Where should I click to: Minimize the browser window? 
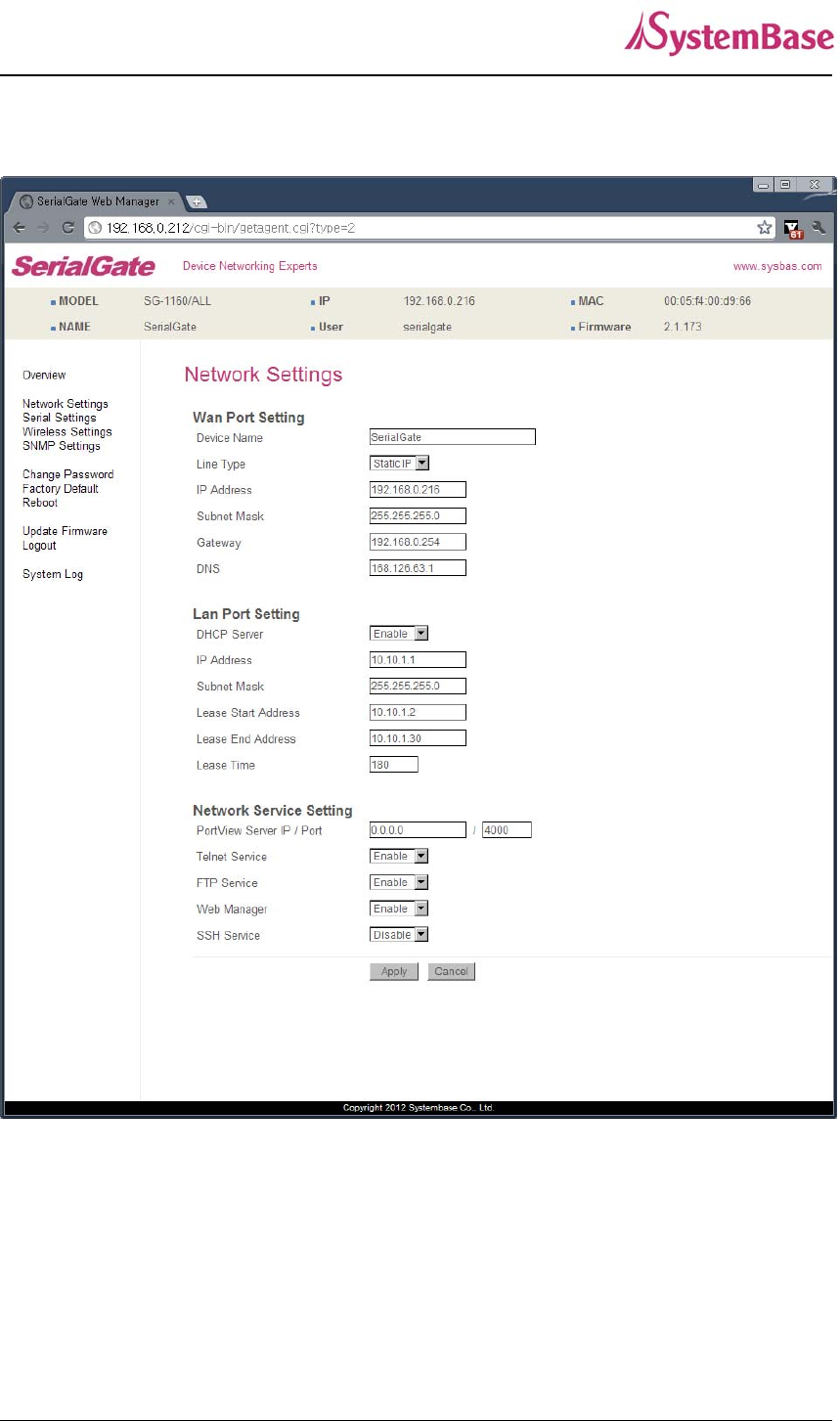[764, 185]
